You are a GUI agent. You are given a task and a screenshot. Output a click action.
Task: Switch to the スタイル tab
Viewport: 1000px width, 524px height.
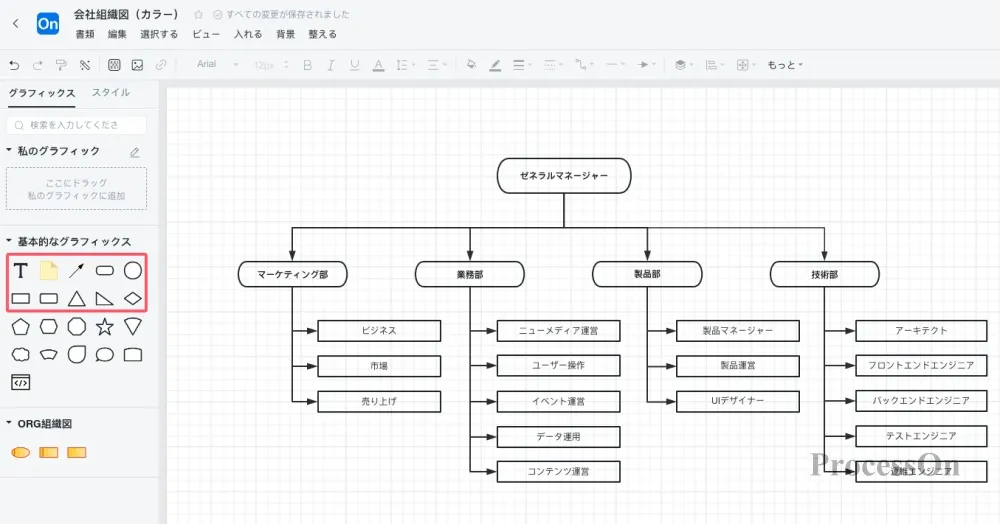click(x=111, y=92)
